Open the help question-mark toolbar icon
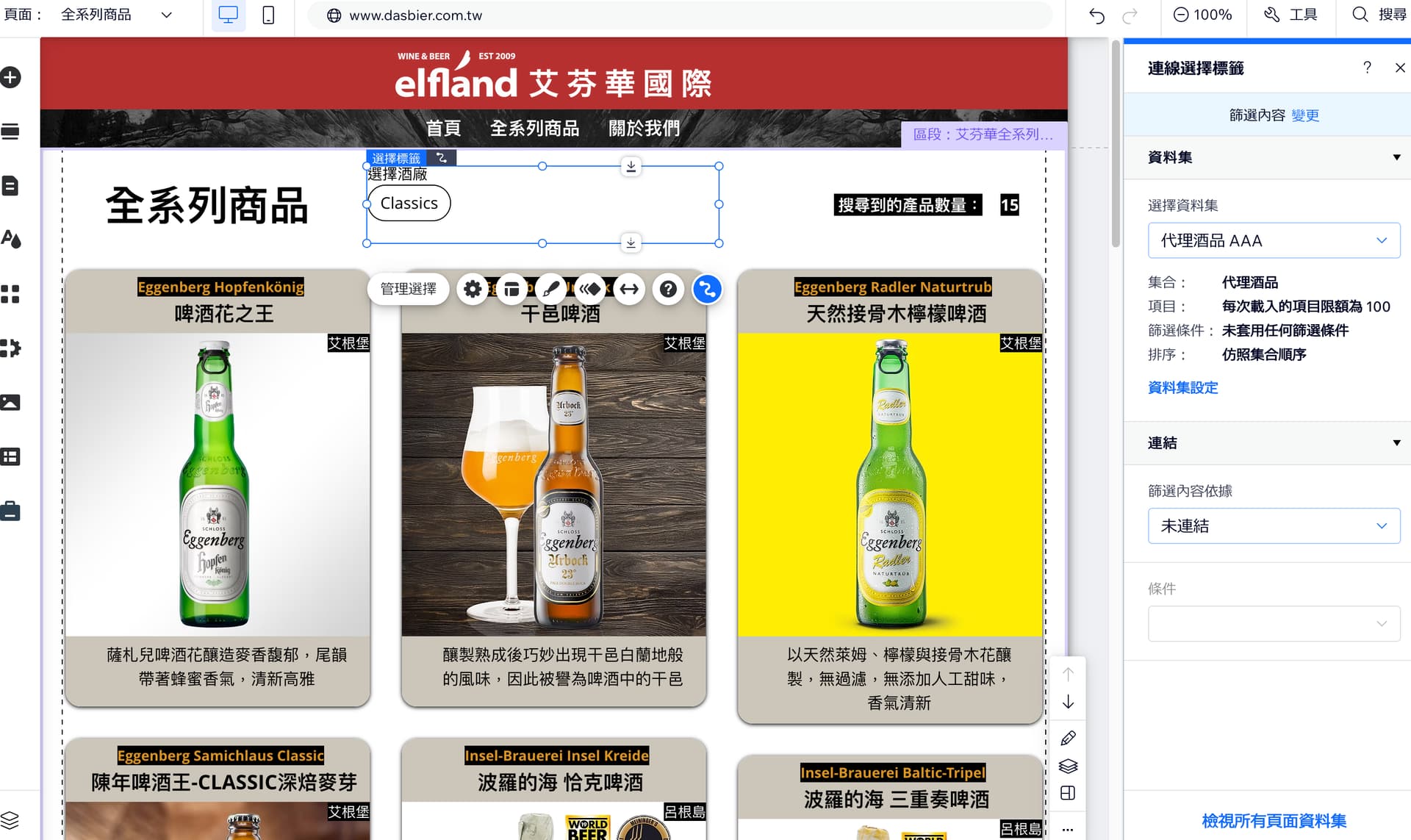Viewport: 1411px width, 840px height. 668,290
